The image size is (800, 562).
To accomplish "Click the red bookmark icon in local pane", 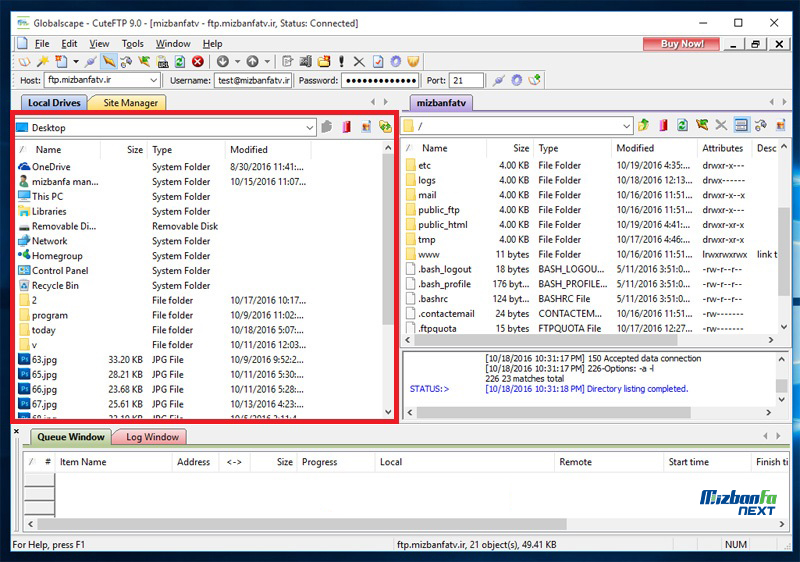I will [346, 127].
